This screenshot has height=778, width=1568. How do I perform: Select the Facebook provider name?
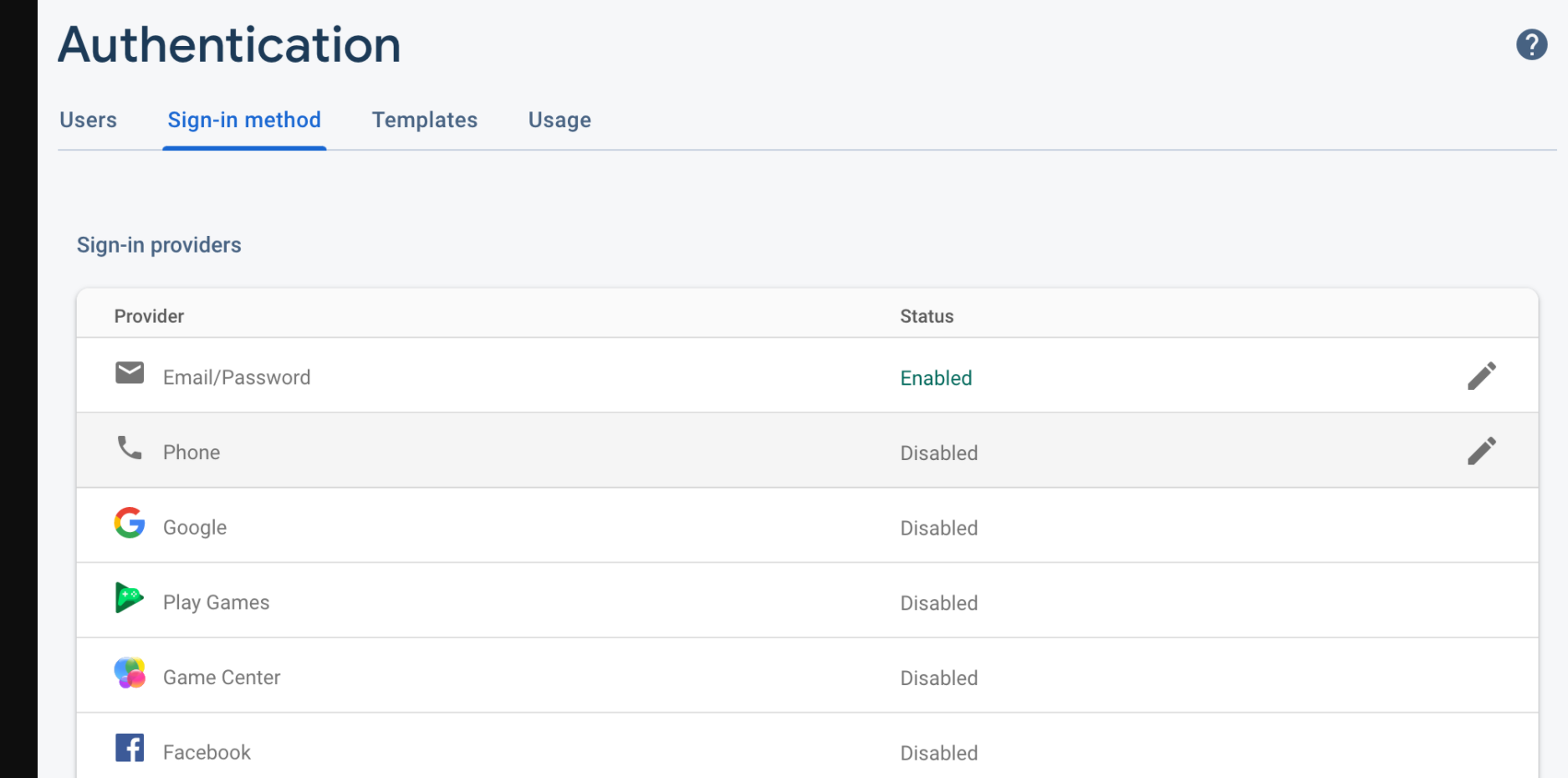207,753
